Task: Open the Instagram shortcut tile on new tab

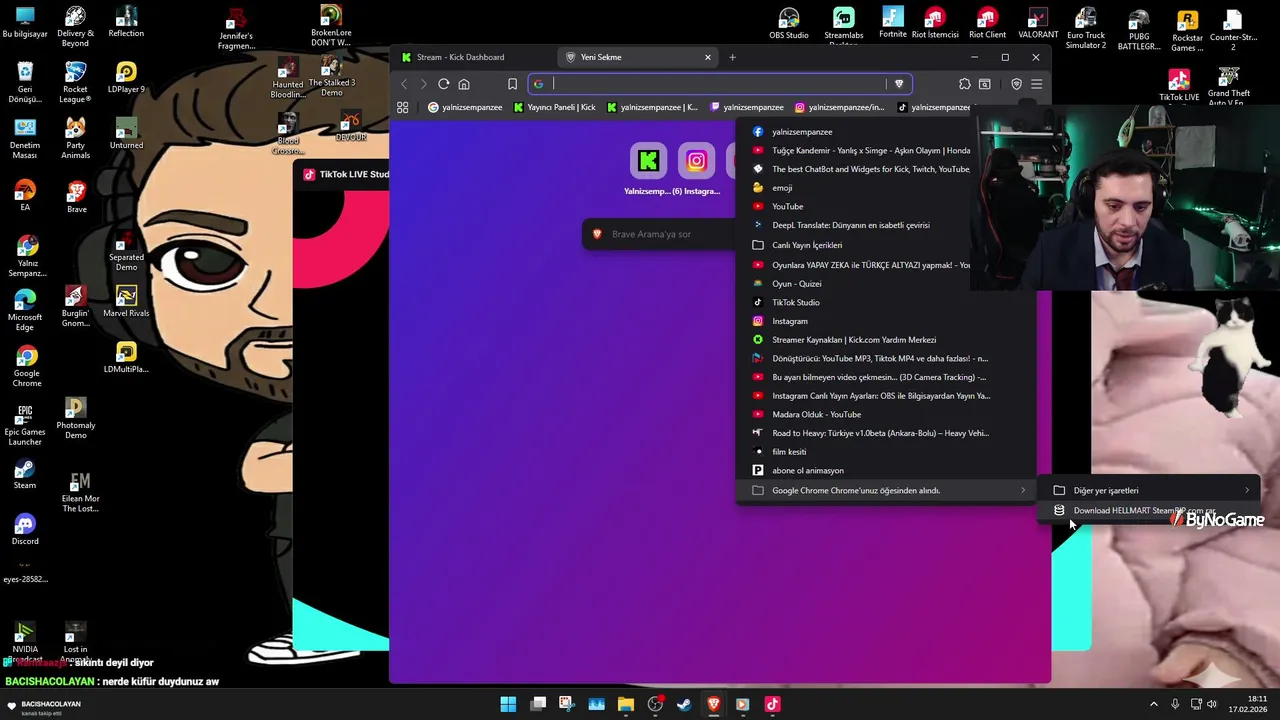Action: click(696, 161)
